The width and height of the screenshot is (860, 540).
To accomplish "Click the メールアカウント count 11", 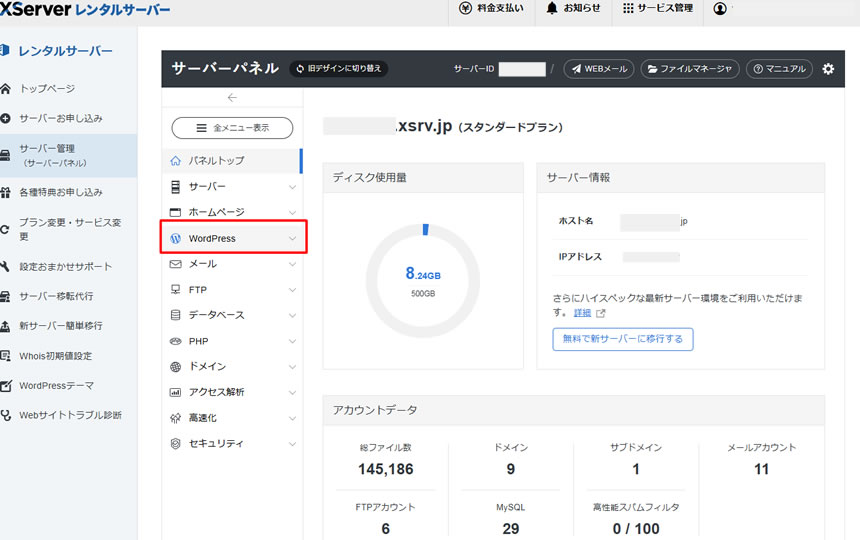I will 761,469.
